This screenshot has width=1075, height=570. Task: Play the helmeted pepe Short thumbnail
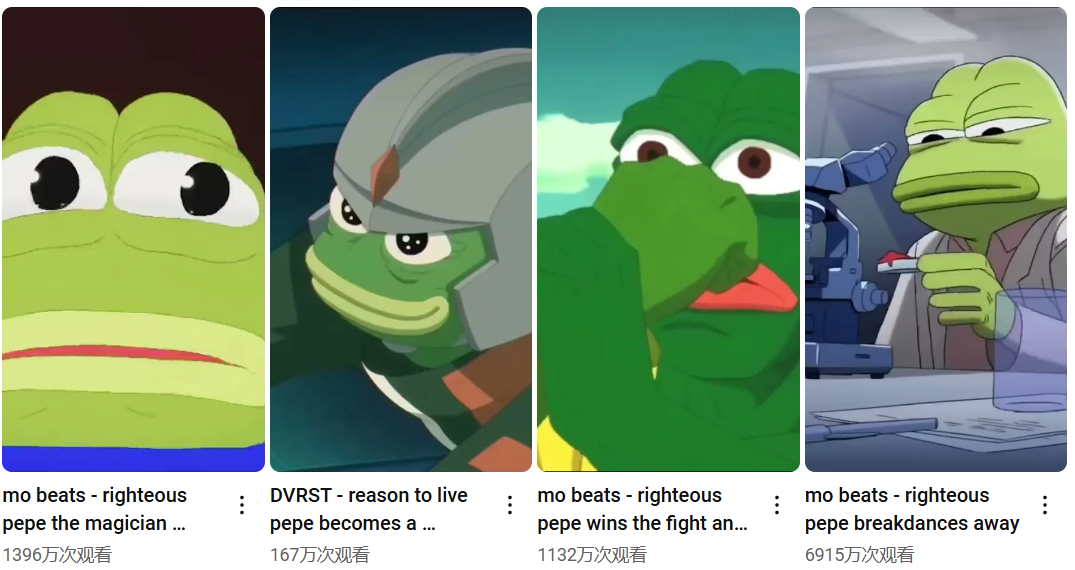401,239
